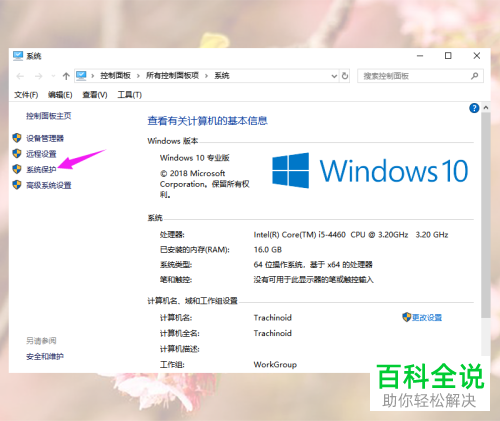Open the 查看(V) menu
Screen dimensions: 500x421
point(95,95)
